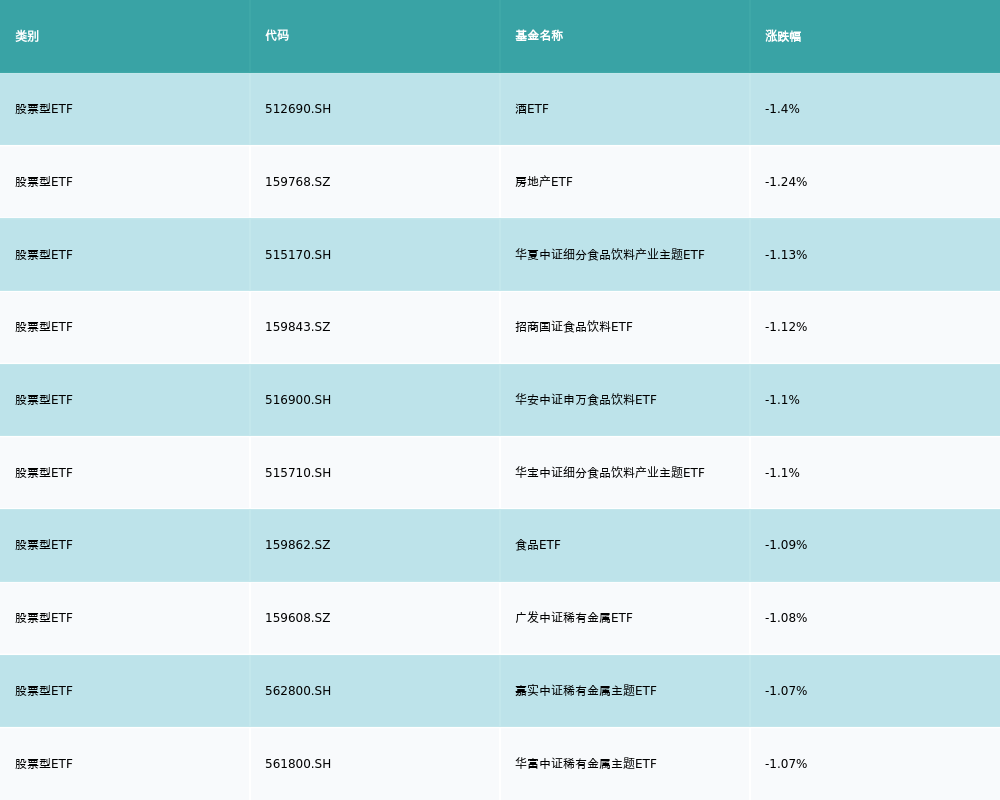Click the 涨跌幅 column header
This screenshot has width=1000, height=800.
pyautogui.click(x=783, y=36)
